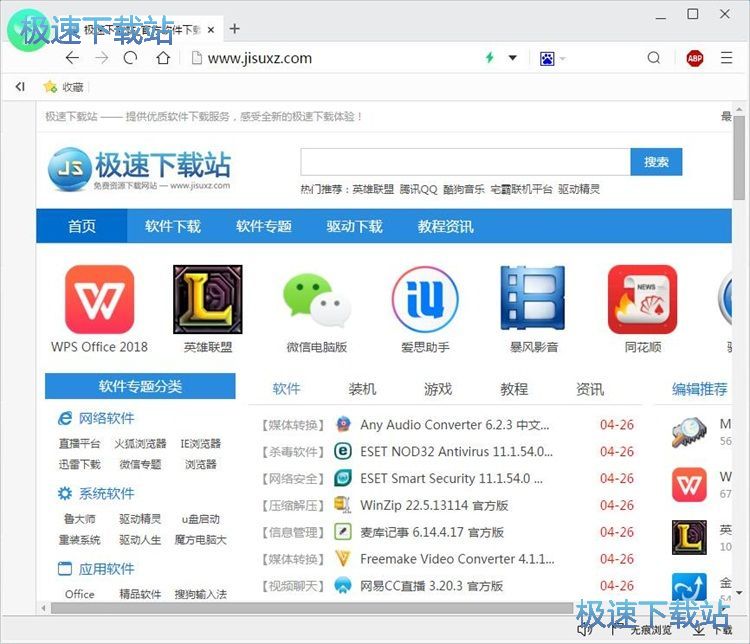Go forward with the forward arrow
Screen dimensions: 750x644
click(101, 58)
